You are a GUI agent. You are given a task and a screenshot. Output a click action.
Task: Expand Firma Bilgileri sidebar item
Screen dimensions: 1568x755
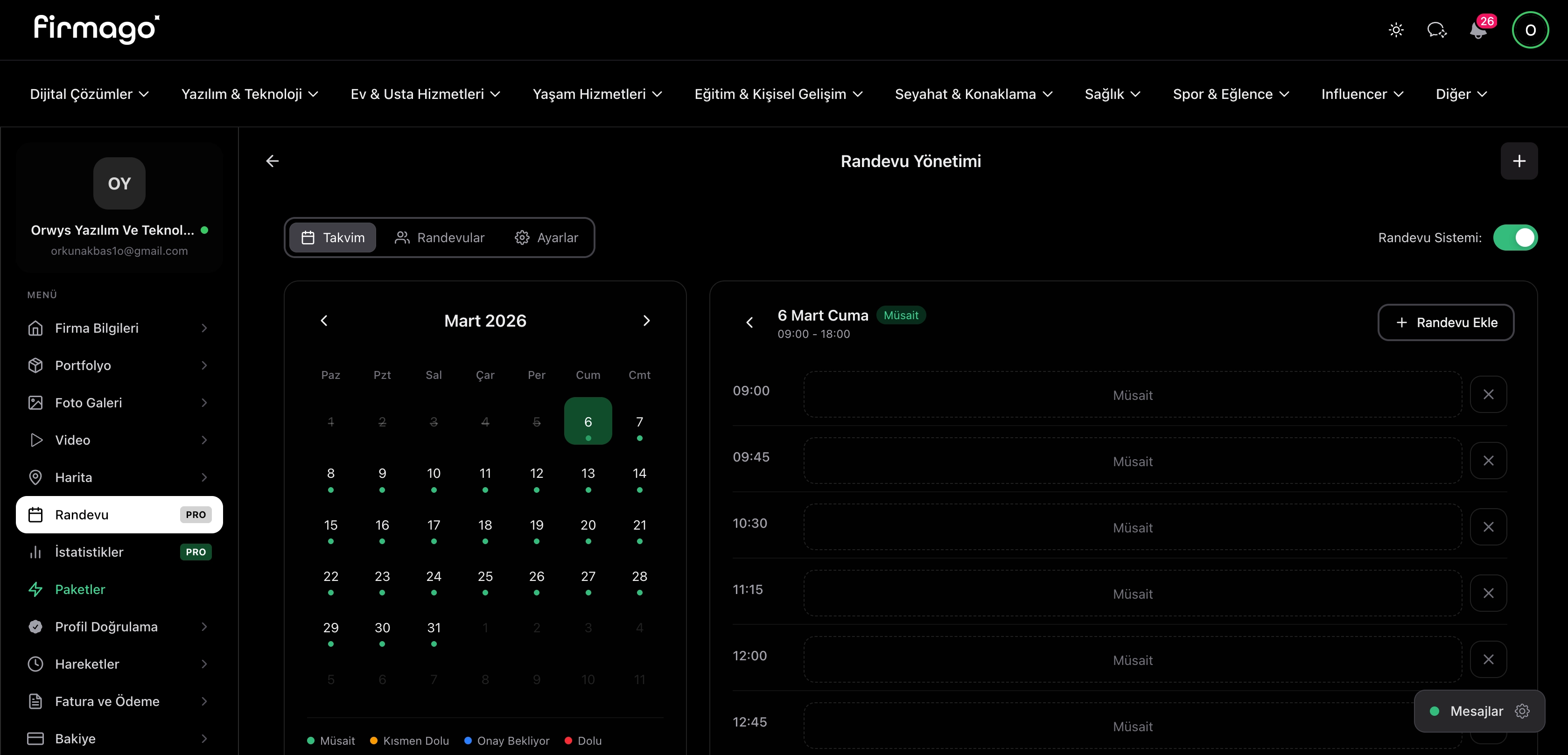click(119, 328)
